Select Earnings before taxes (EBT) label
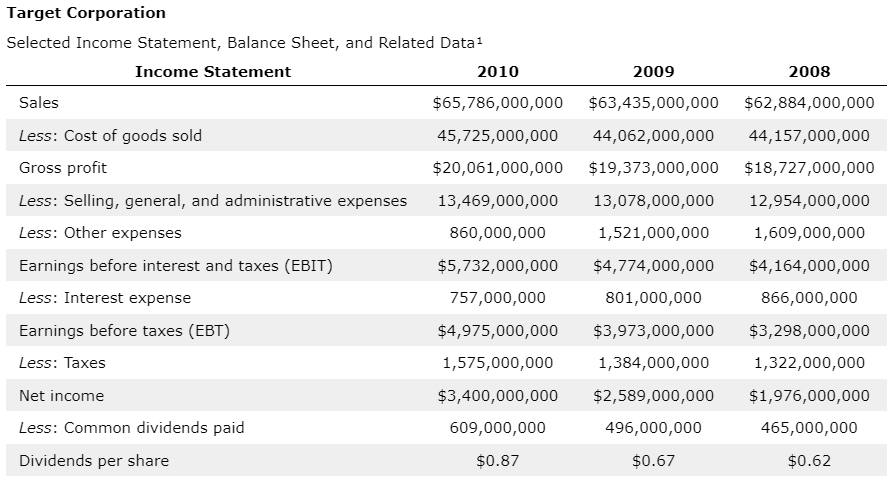The image size is (894, 483). 124,331
